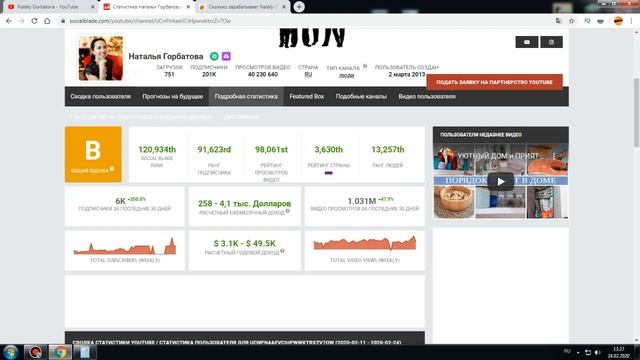
Task: Click the 120,934th Social Blade rank
Action: [x=157, y=150]
